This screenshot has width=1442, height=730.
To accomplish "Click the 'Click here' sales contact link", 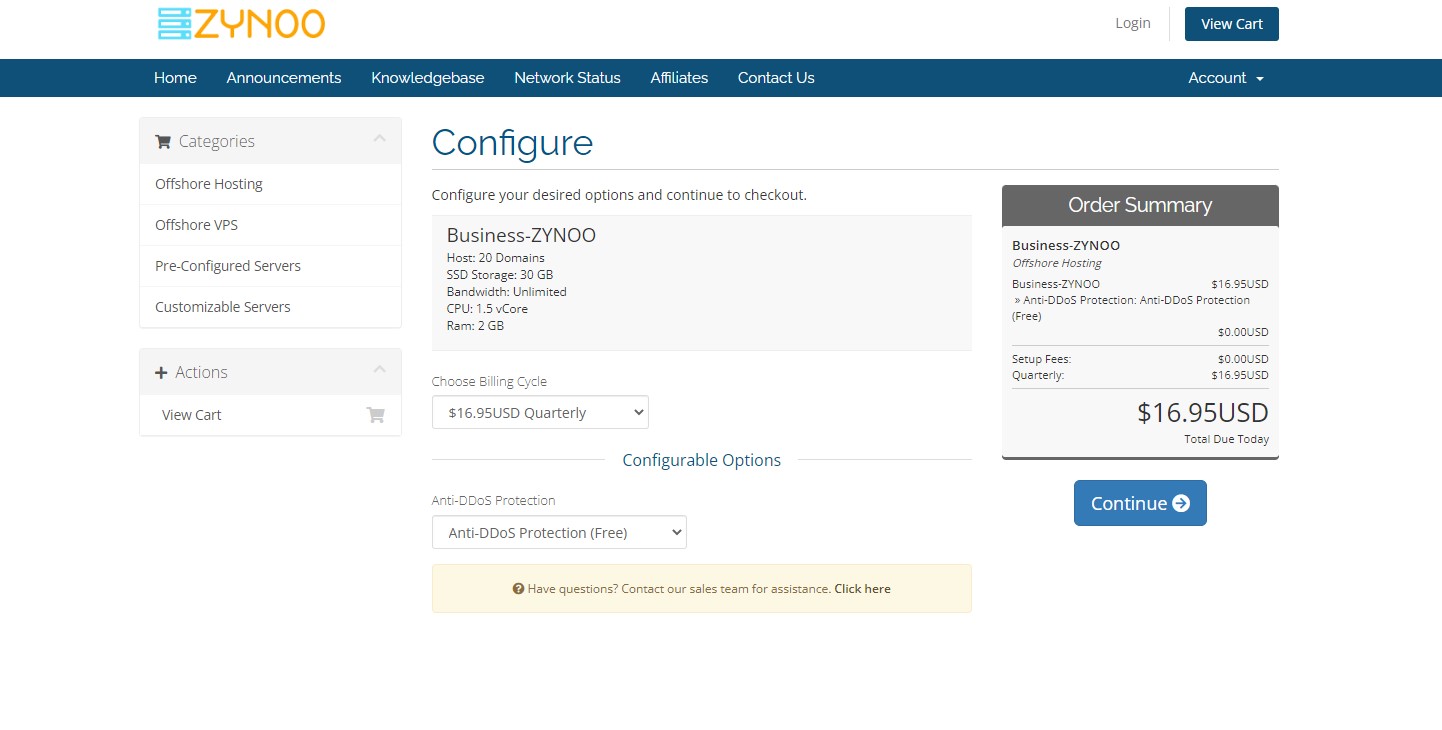I will tap(862, 589).
